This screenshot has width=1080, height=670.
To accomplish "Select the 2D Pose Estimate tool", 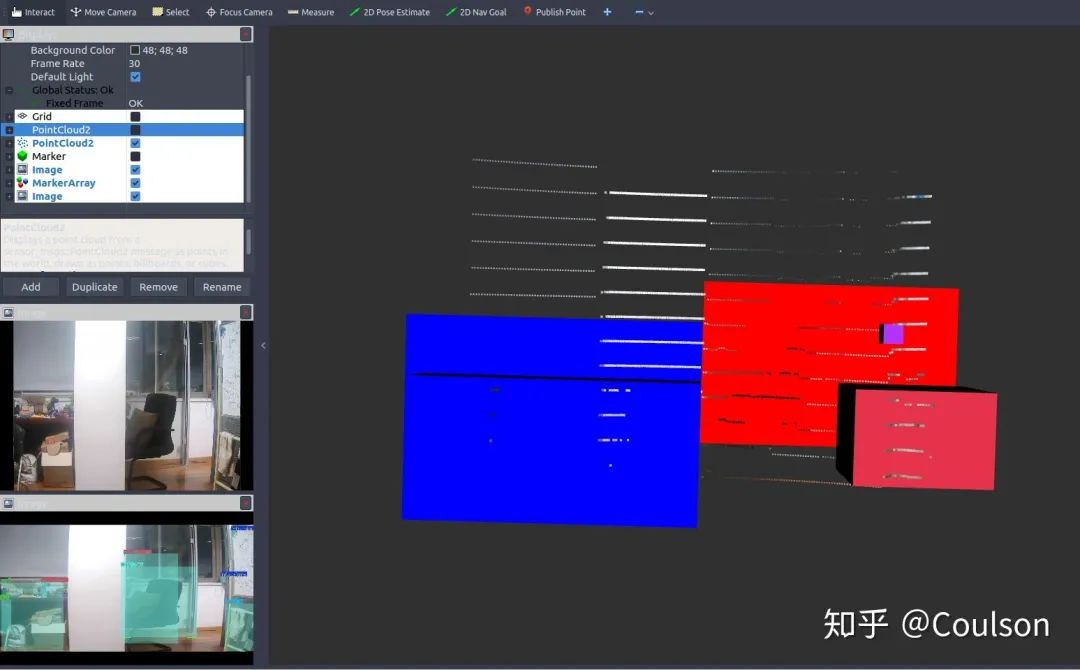I will (x=390, y=12).
